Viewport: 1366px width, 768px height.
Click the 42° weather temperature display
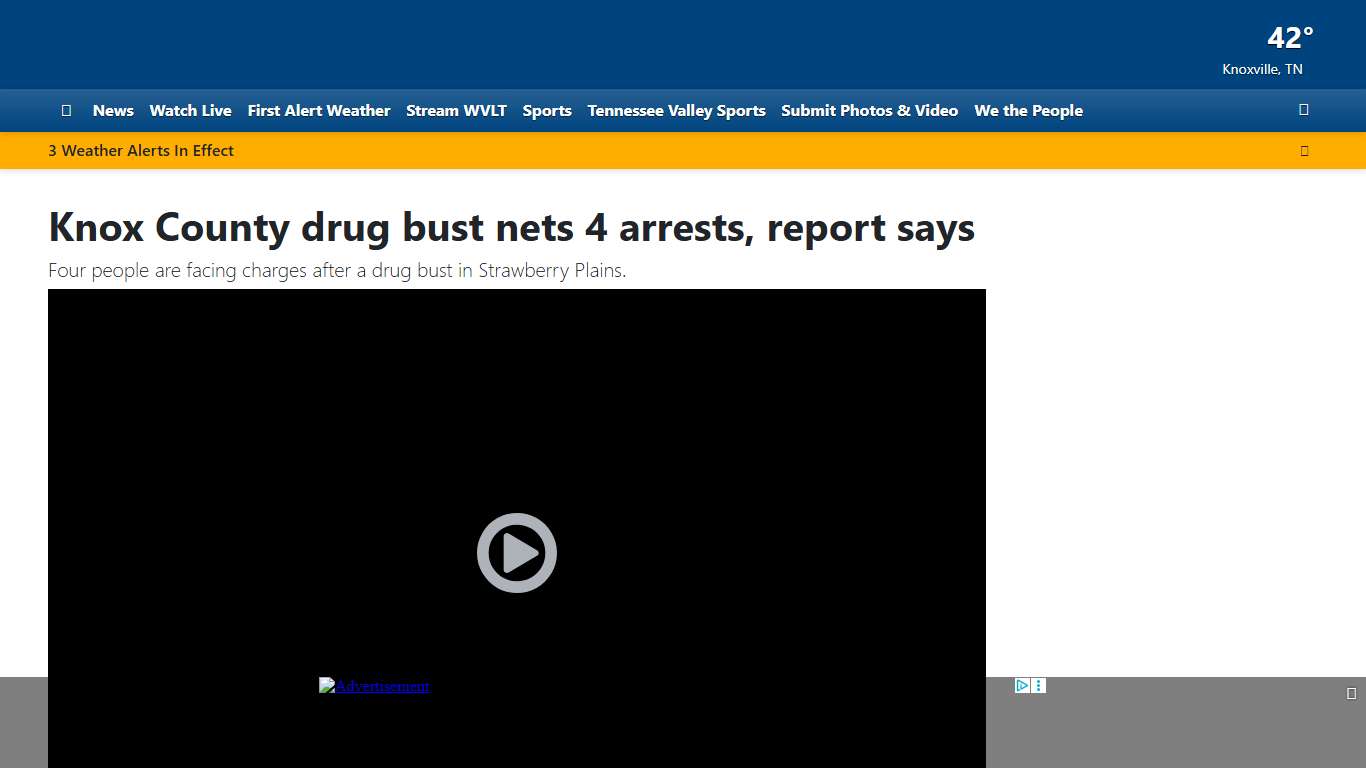1289,38
